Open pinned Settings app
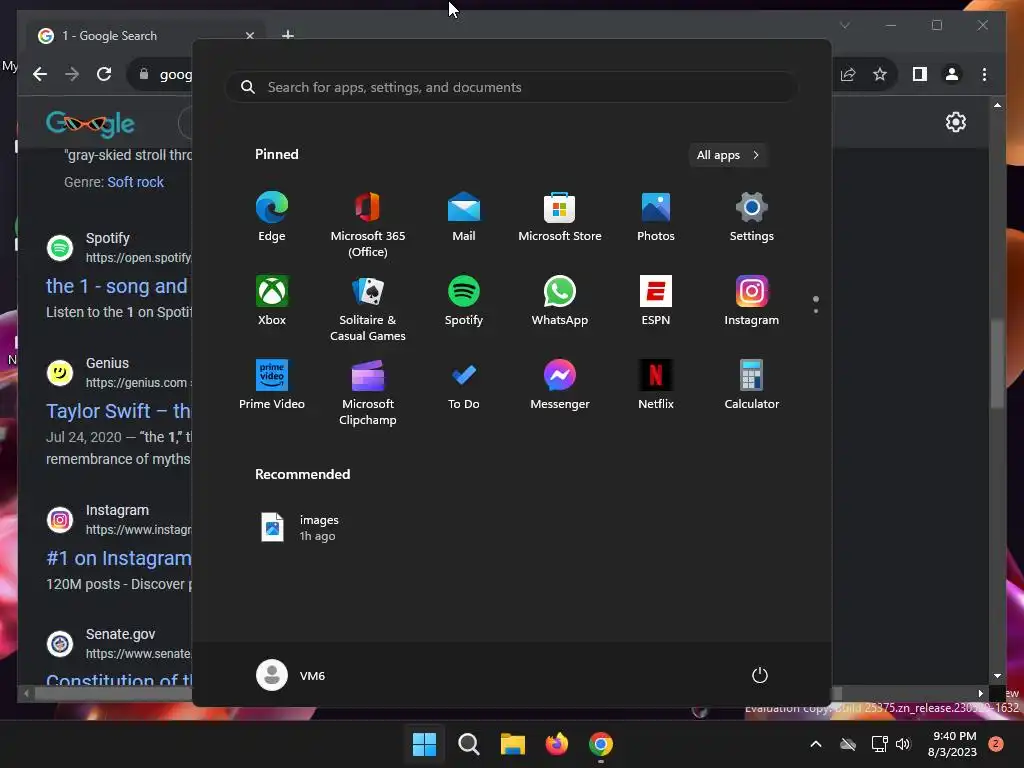Screen dimensions: 1024x768 pos(752,217)
